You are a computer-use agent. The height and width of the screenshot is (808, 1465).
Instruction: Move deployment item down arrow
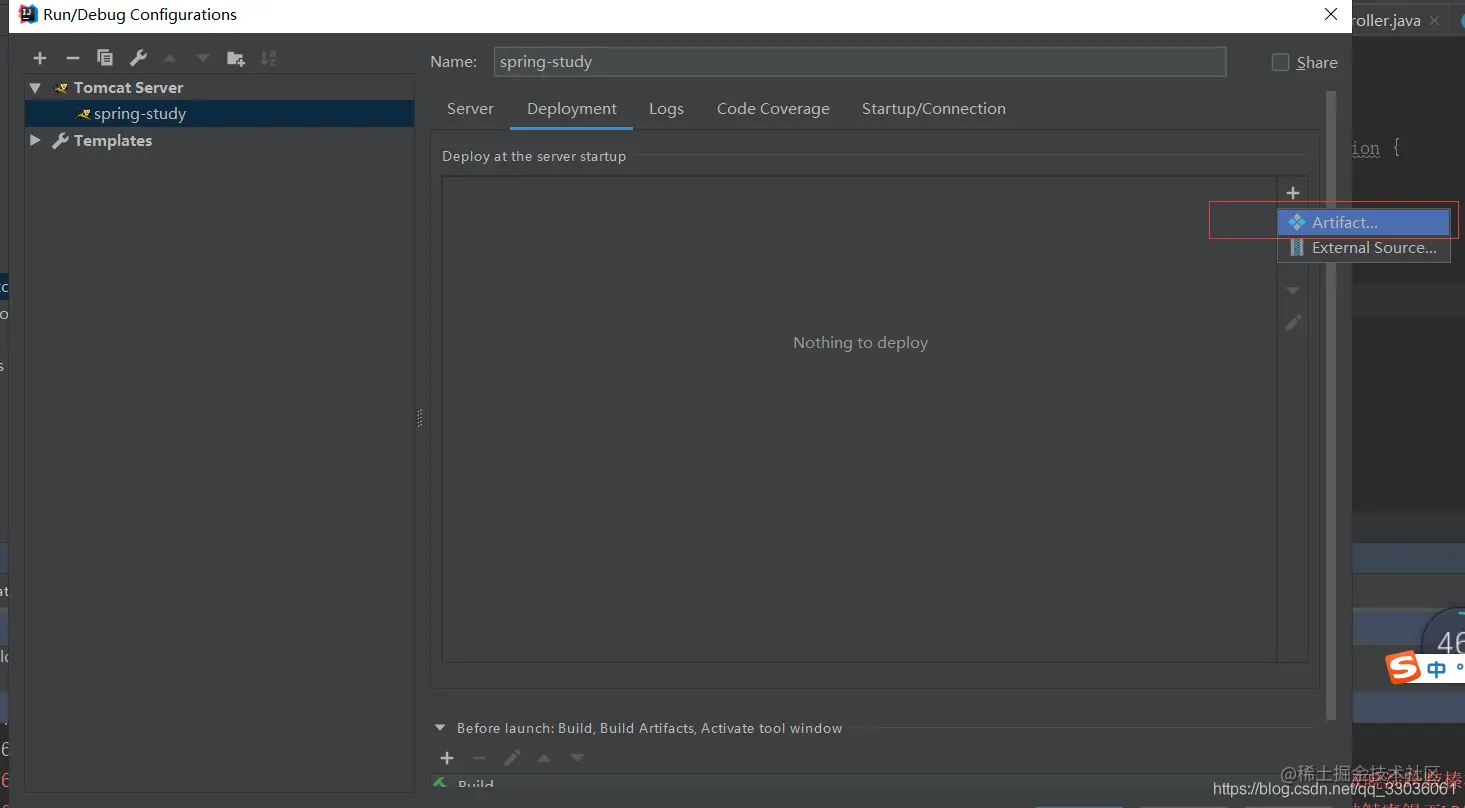(1293, 291)
